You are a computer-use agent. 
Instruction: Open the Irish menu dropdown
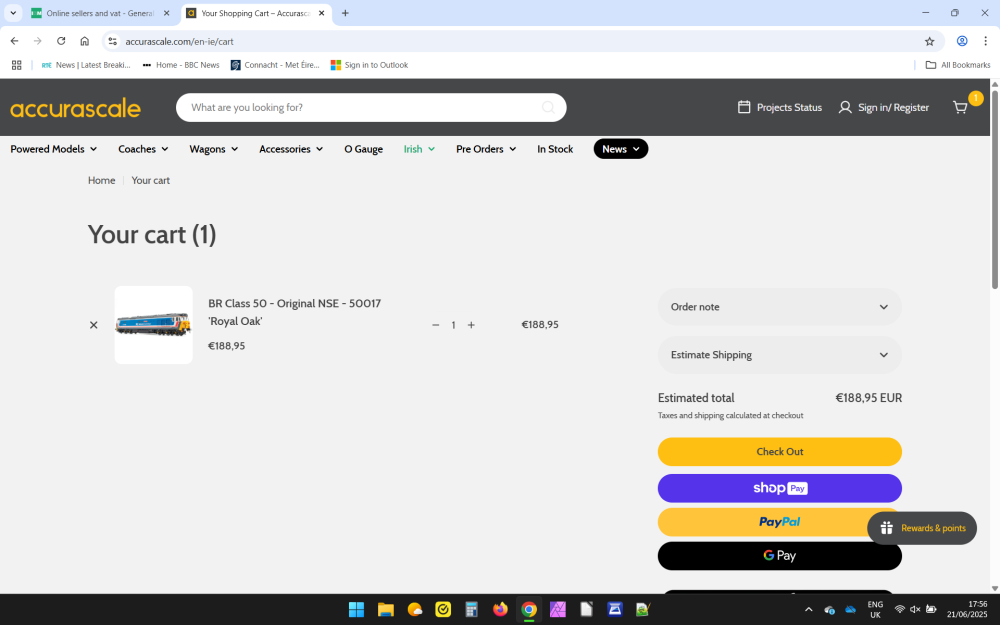(419, 149)
